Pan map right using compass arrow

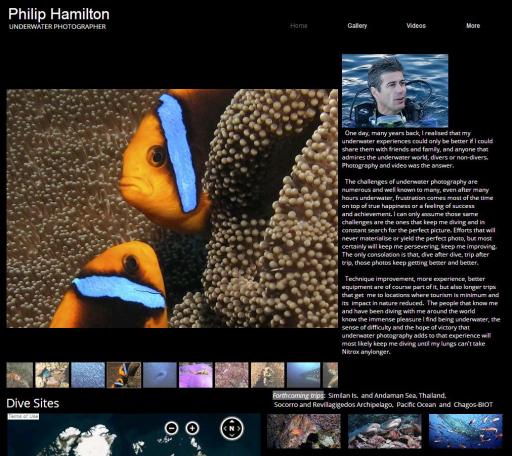tap(239, 428)
